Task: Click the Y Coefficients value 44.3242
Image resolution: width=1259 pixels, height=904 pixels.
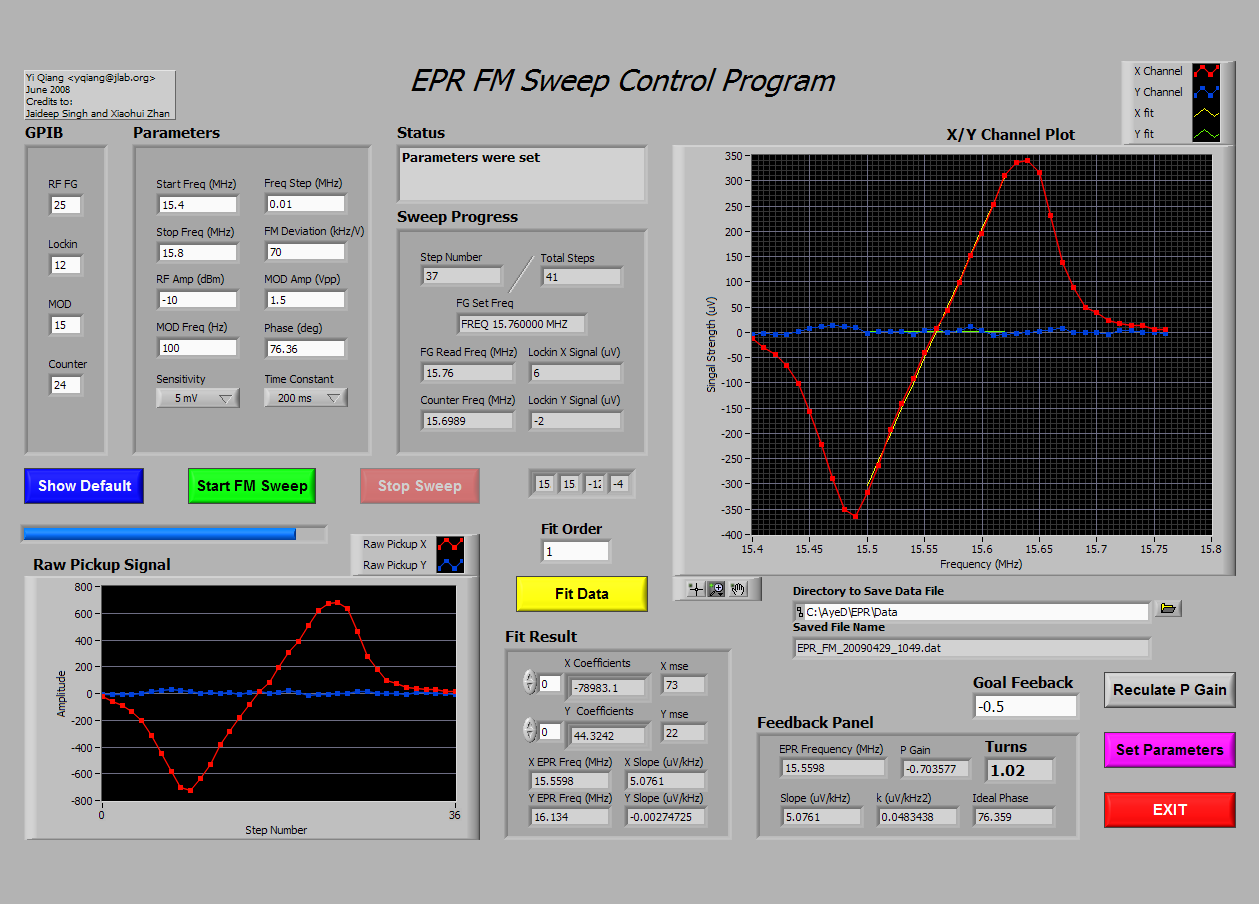Action: point(608,736)
